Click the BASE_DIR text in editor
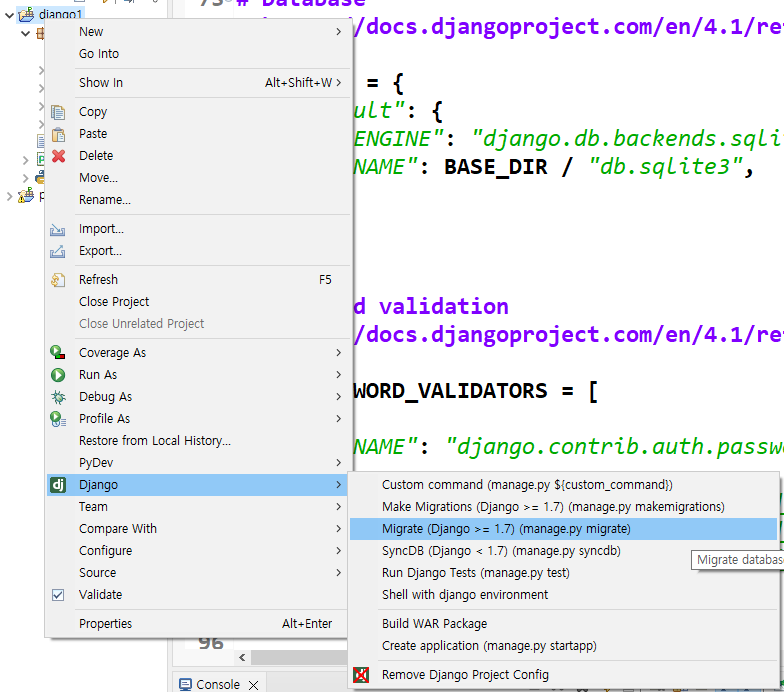This screenshot has height=692, width=784. click(496, 167)
